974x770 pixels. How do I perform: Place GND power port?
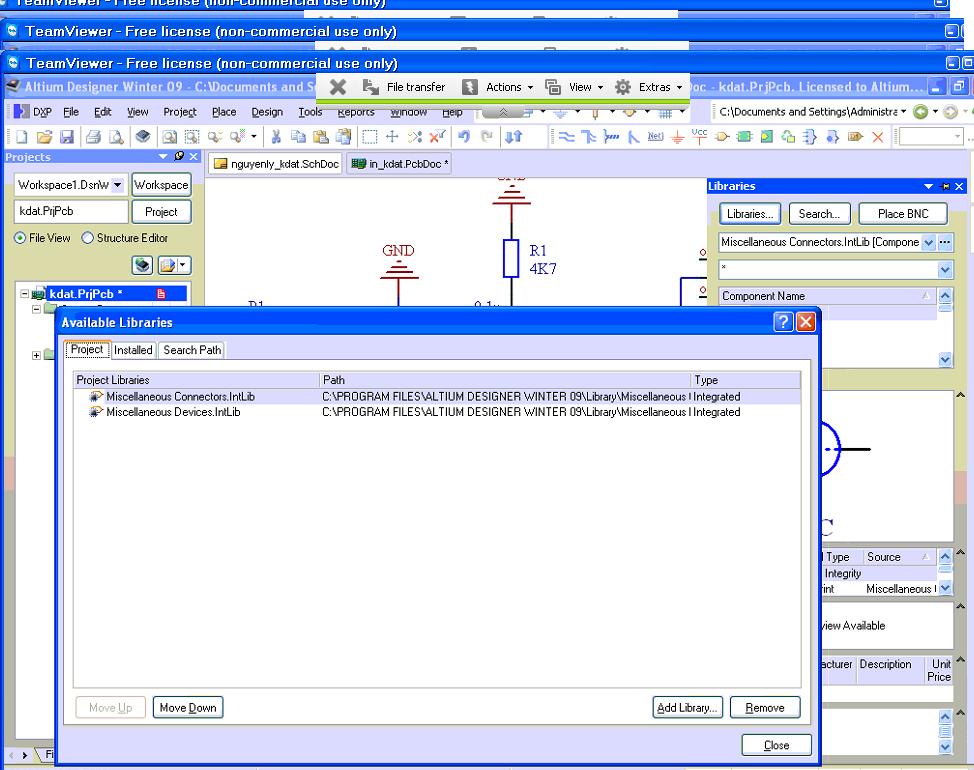tap(678, 137)
